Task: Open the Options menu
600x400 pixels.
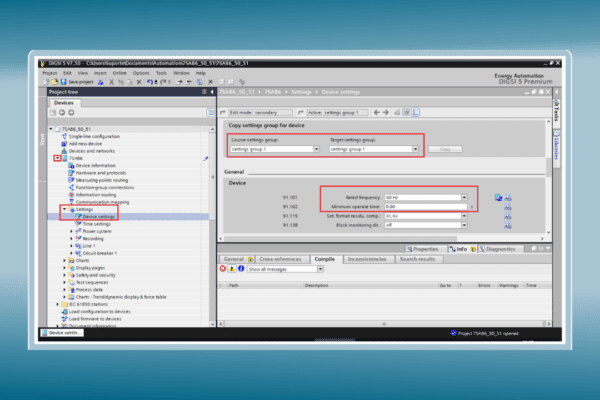Action: tap(141, 72)
